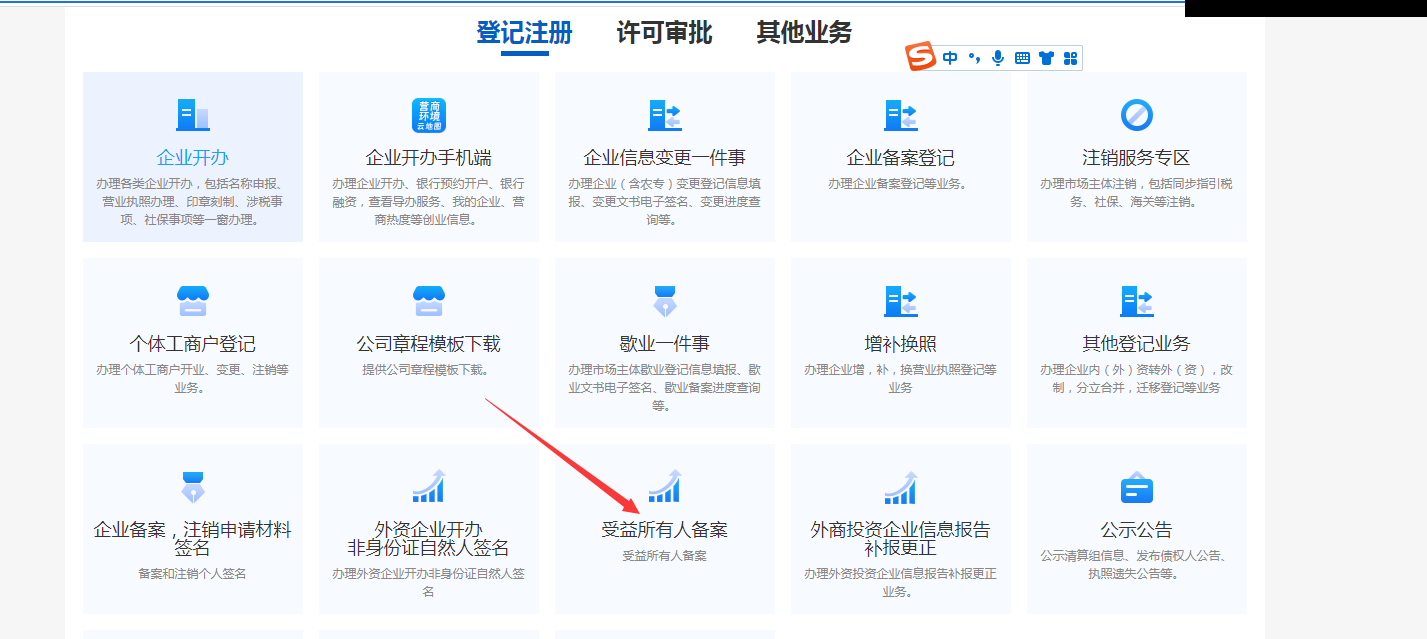1427x639 pixels.
Task: Toggle Sogou Chinese/English input mode
Action: [950, 58]
